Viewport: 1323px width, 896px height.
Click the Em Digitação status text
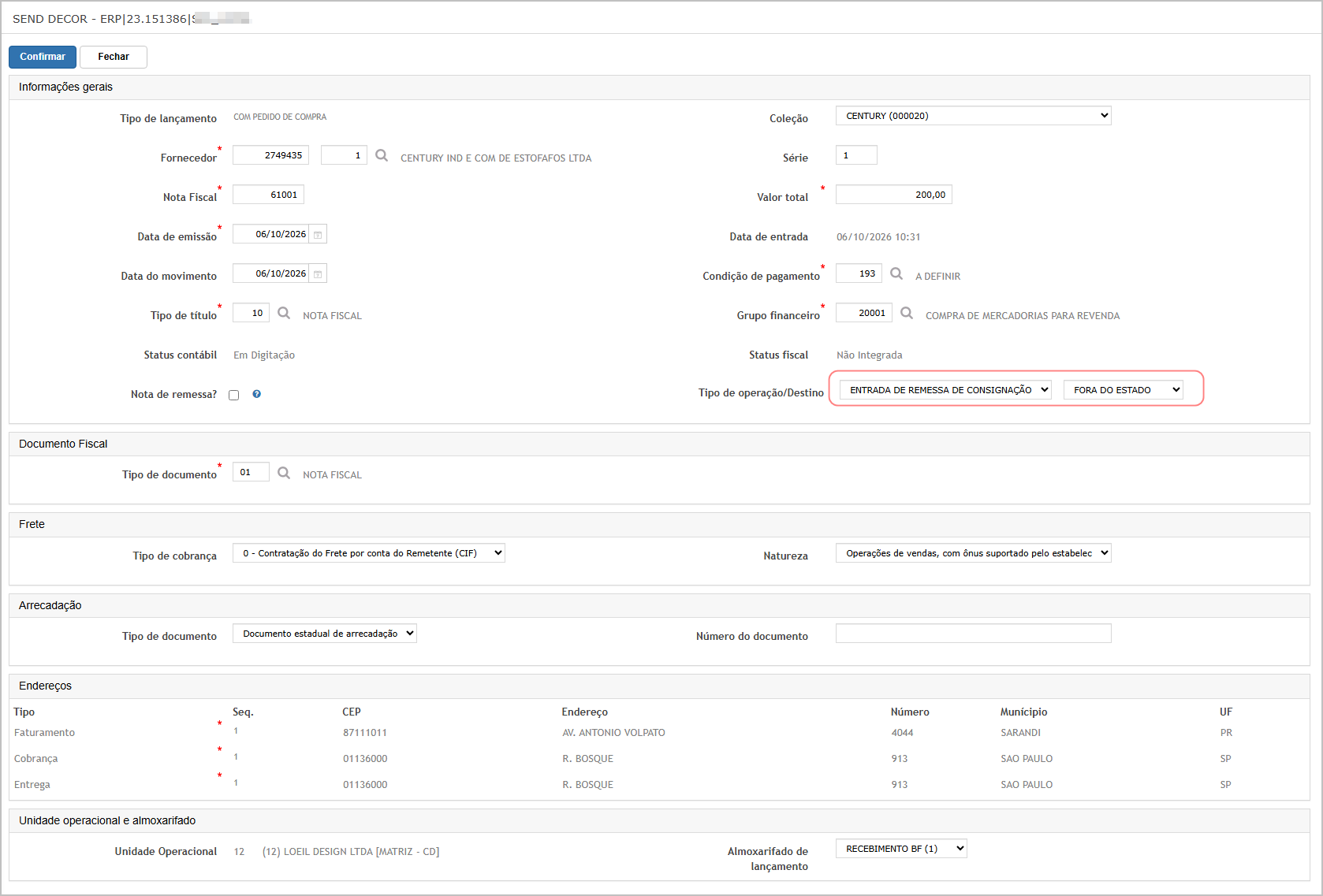click(264, 355)
